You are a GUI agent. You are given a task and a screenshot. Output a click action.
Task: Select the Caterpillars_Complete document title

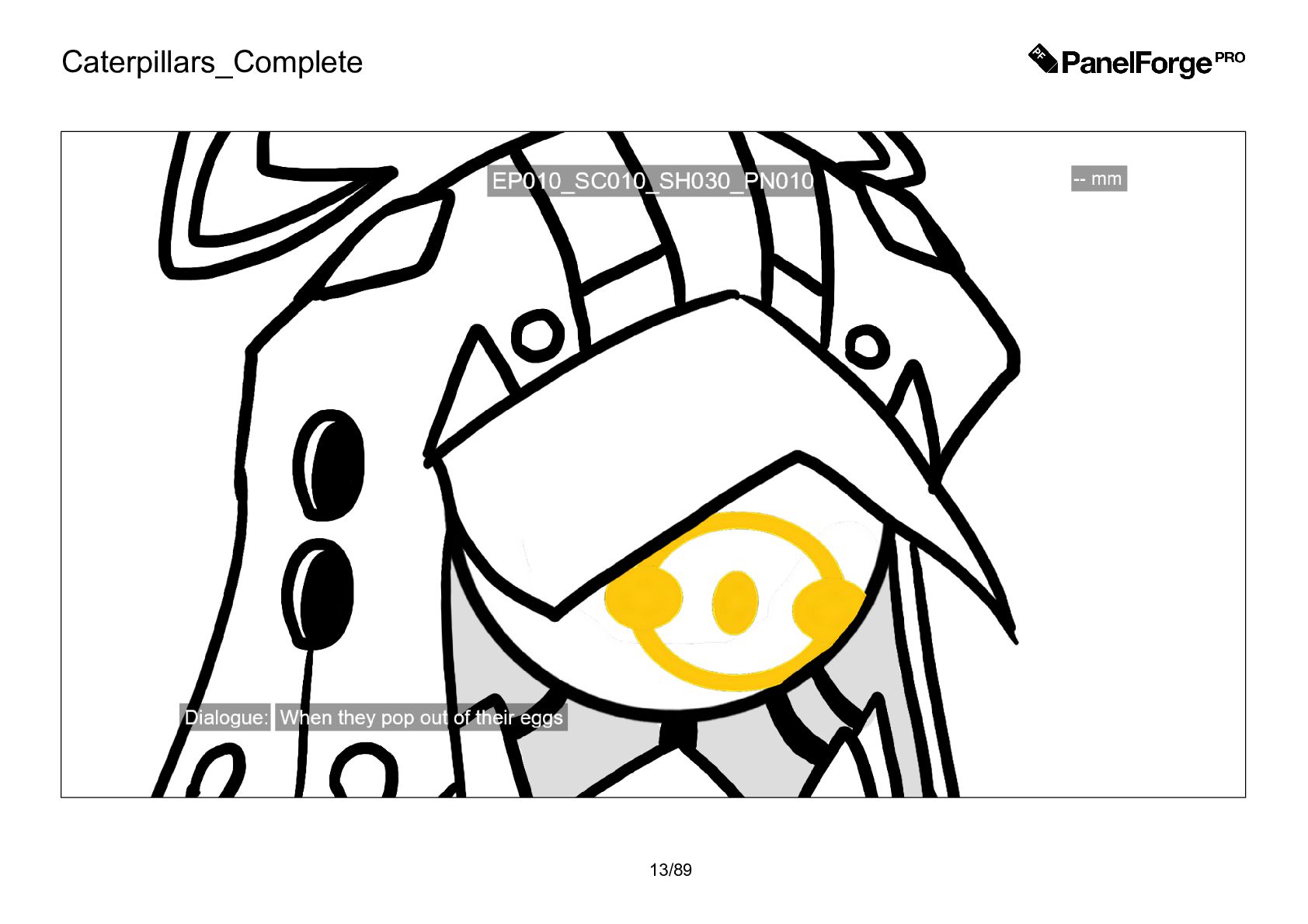coord(212,62)
